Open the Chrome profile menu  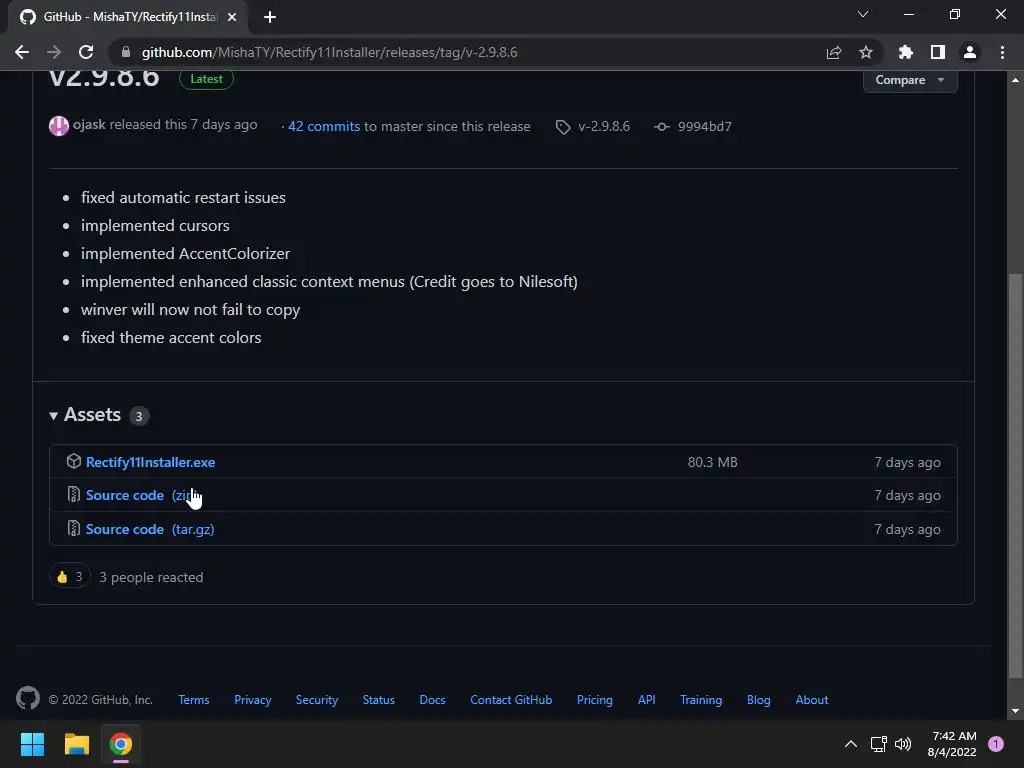click(x=970, y=52)
